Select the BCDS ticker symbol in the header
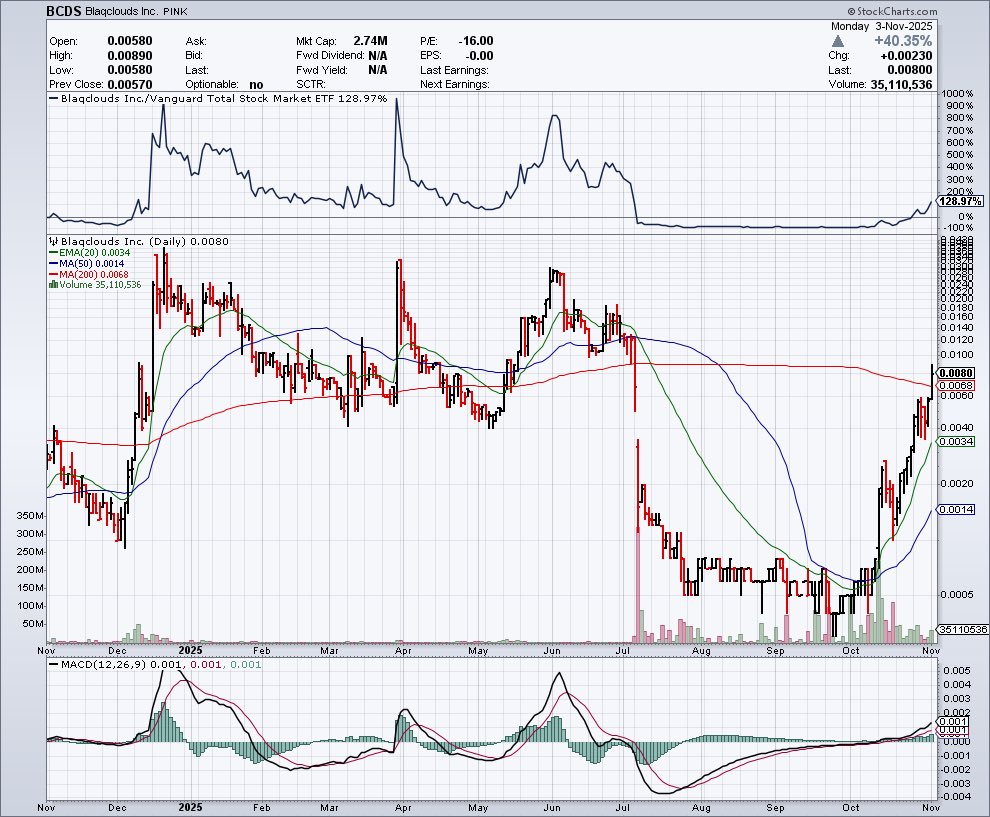The height and width of the screenshot is (817, 990). (x=64, y=11)
